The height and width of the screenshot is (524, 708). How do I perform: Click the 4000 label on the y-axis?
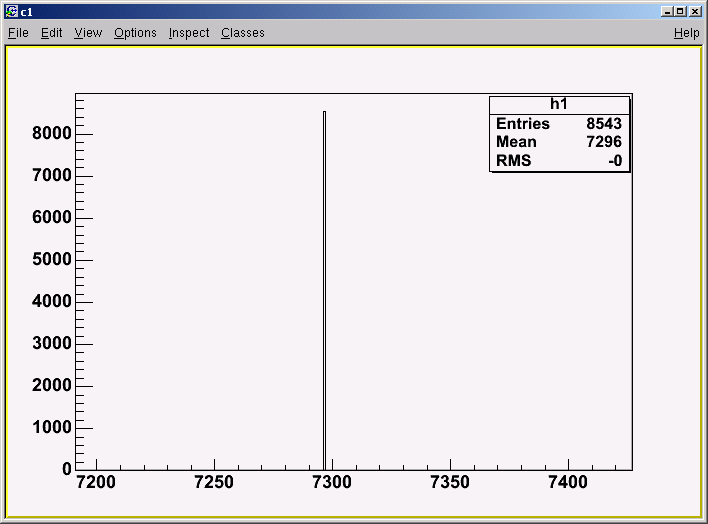[x=51, y=301]
